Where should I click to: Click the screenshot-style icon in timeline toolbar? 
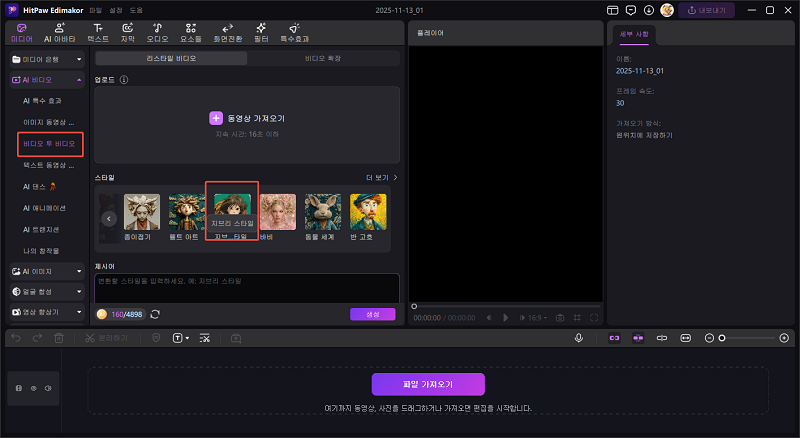point(236,338)
